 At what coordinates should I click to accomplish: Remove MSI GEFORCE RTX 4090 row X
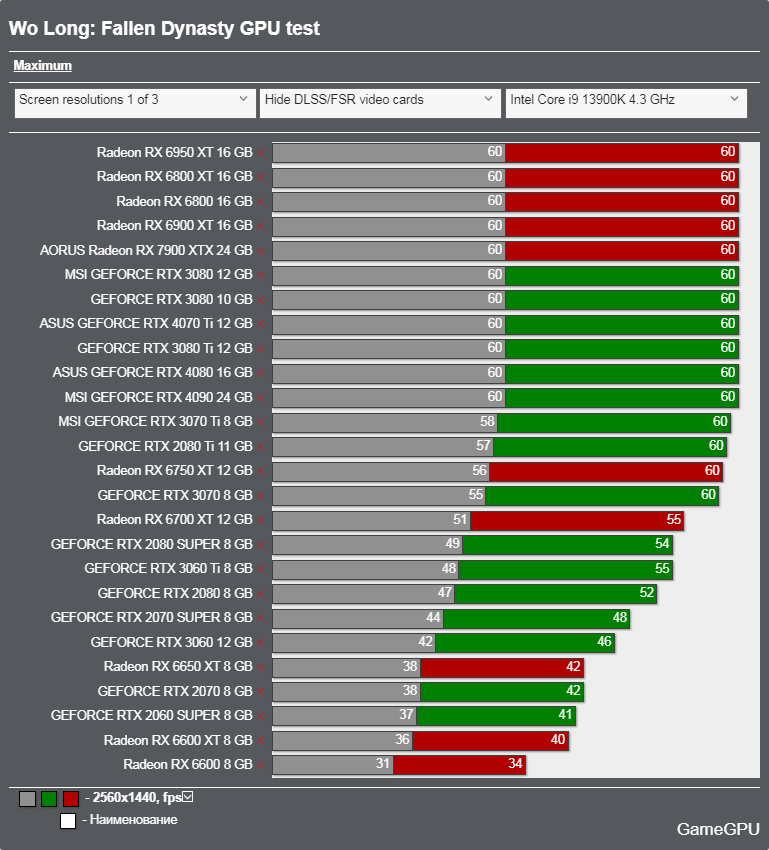[x=260, y=398]
